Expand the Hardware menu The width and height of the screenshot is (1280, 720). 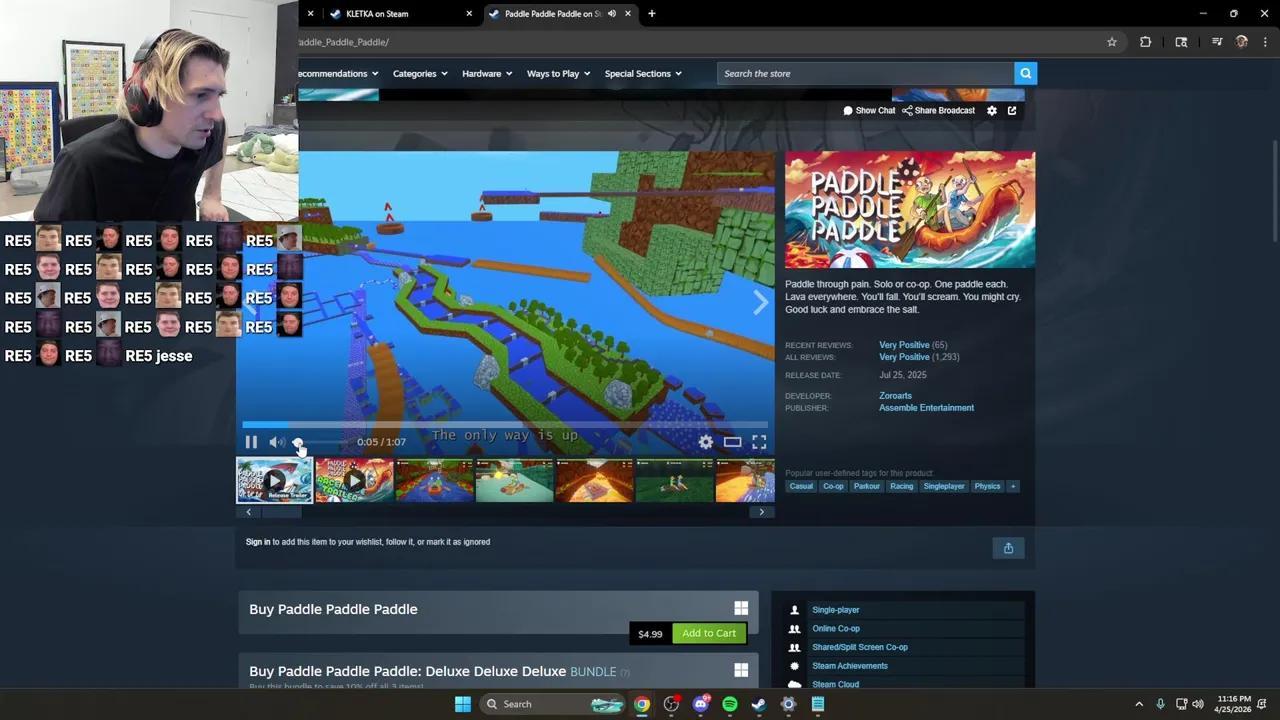point(487,73)
